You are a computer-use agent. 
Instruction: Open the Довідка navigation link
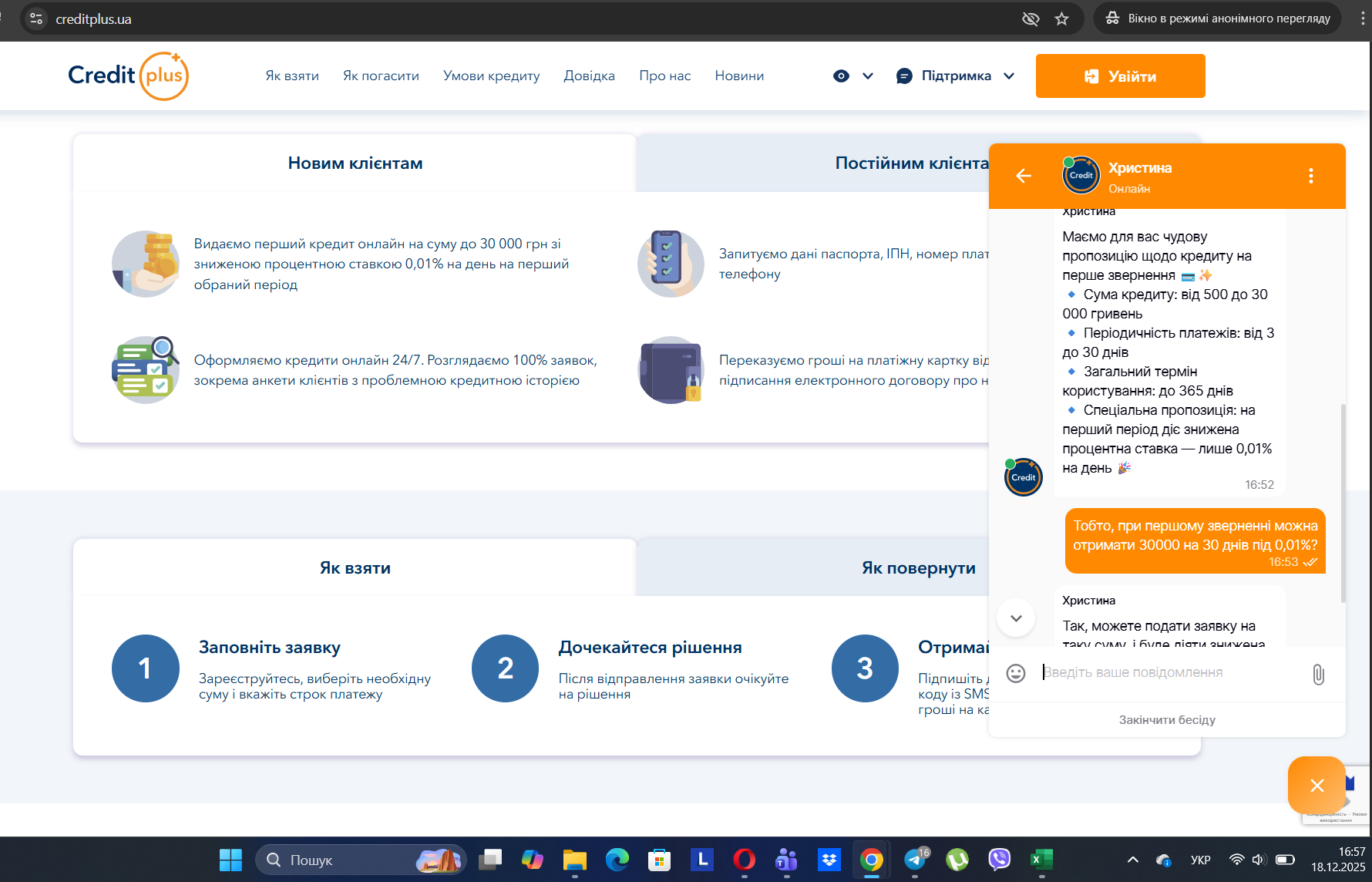[x=590, y=76]
